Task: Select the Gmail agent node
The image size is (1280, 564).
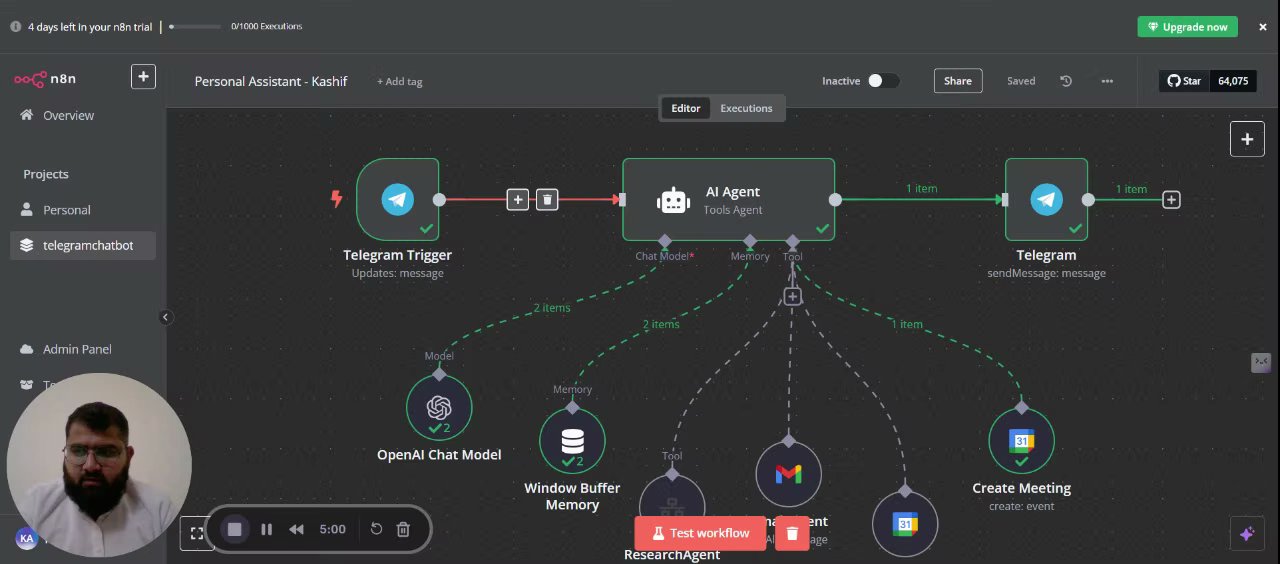Action: point(788,474)
